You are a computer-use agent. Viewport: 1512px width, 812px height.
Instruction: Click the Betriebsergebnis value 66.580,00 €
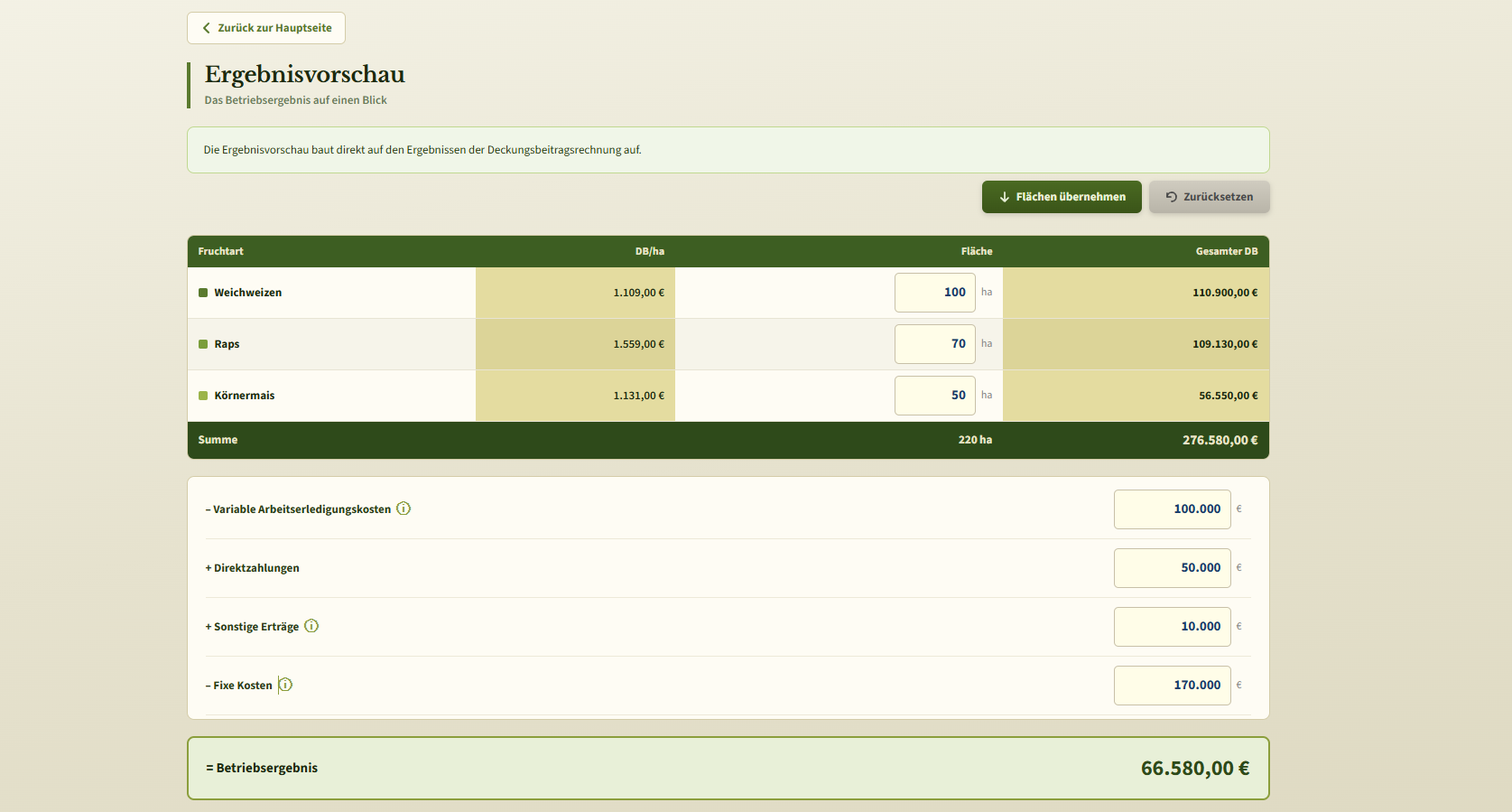tap(1195, 769)
